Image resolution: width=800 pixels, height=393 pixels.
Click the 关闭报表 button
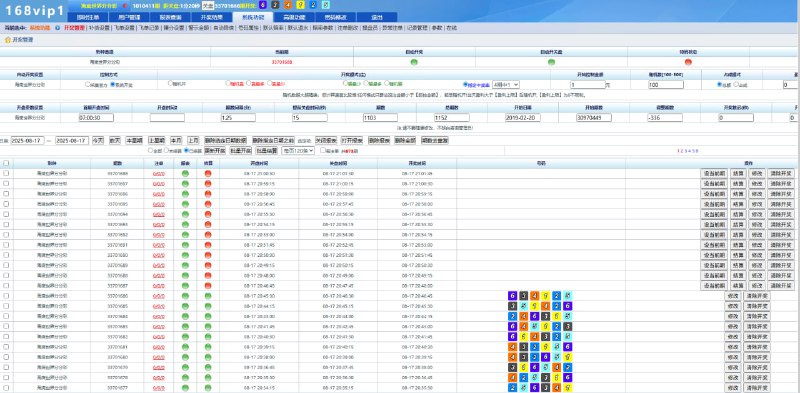tap(326, 140)
